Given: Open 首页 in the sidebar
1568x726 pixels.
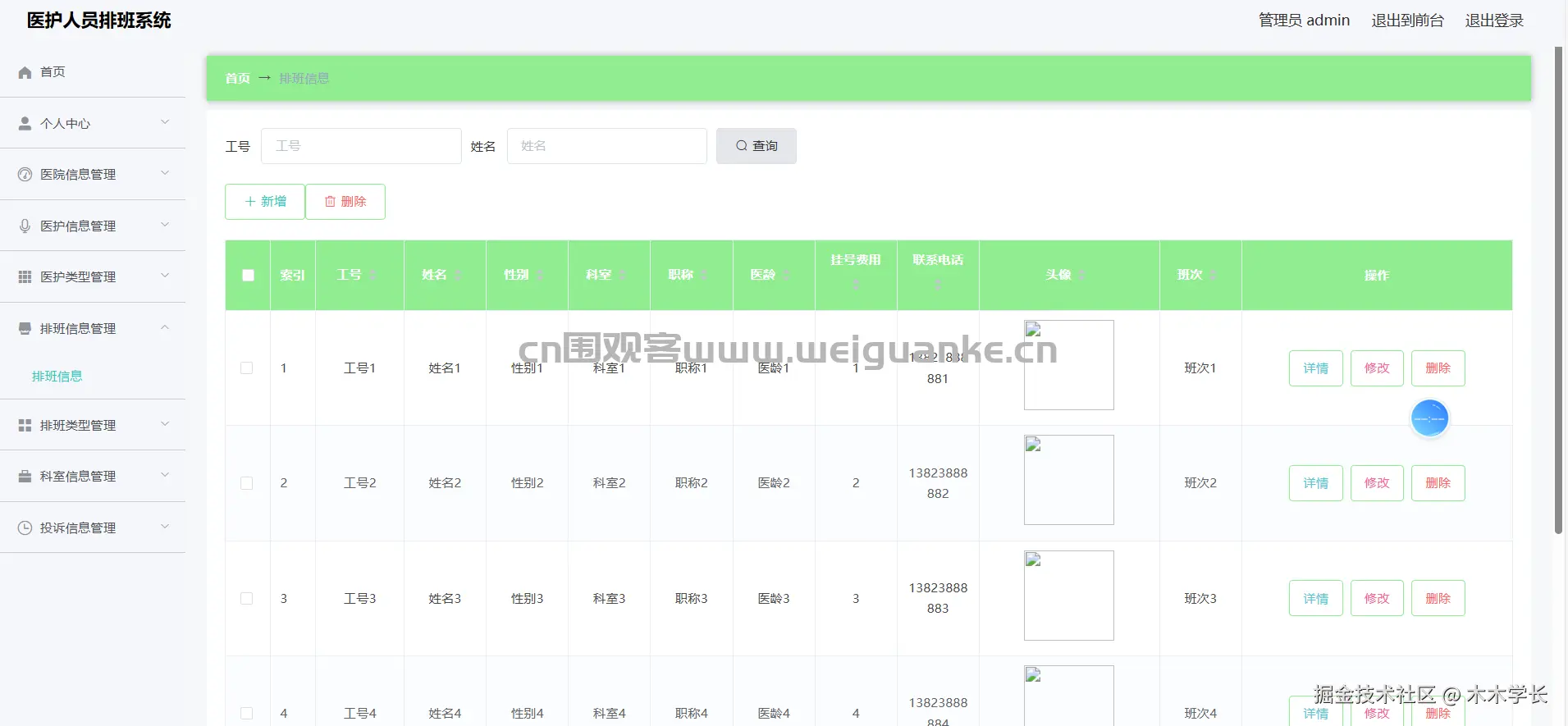Looking at the screenshot, I should tap(53, 72).
